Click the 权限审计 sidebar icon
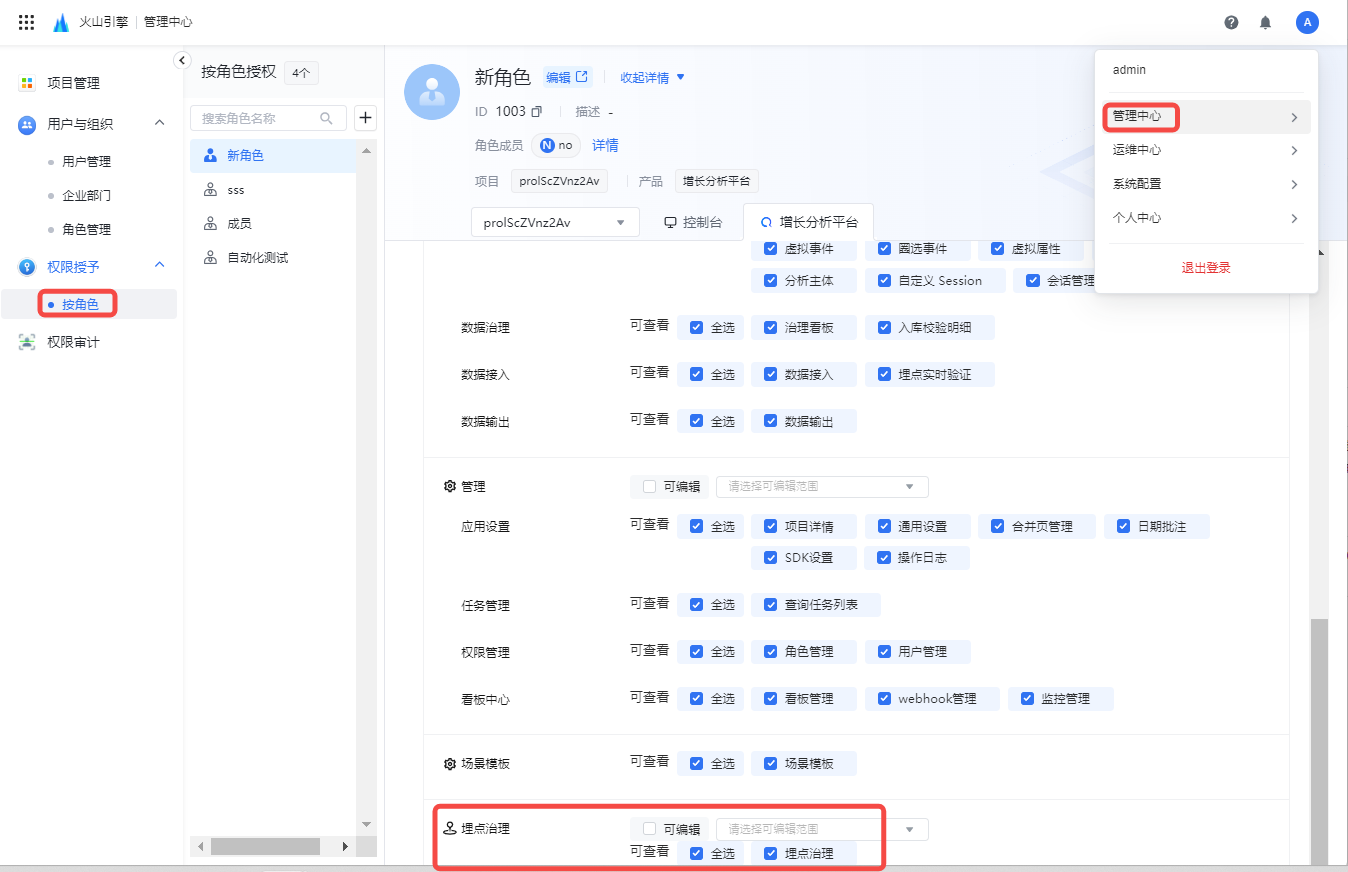Viewport: 1348px width, 872px height. point(28,342)
